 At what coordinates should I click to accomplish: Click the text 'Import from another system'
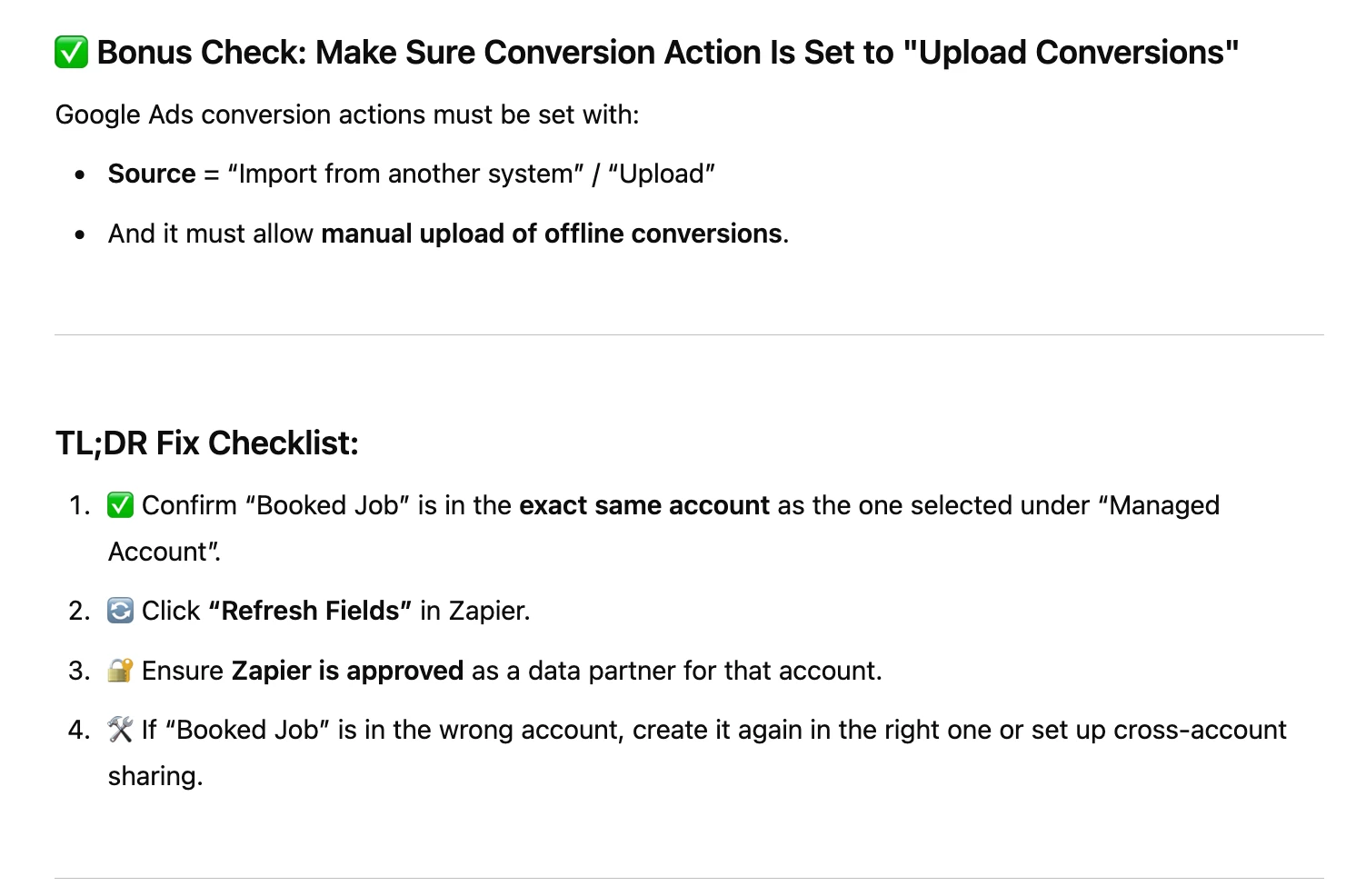(406, 174)
